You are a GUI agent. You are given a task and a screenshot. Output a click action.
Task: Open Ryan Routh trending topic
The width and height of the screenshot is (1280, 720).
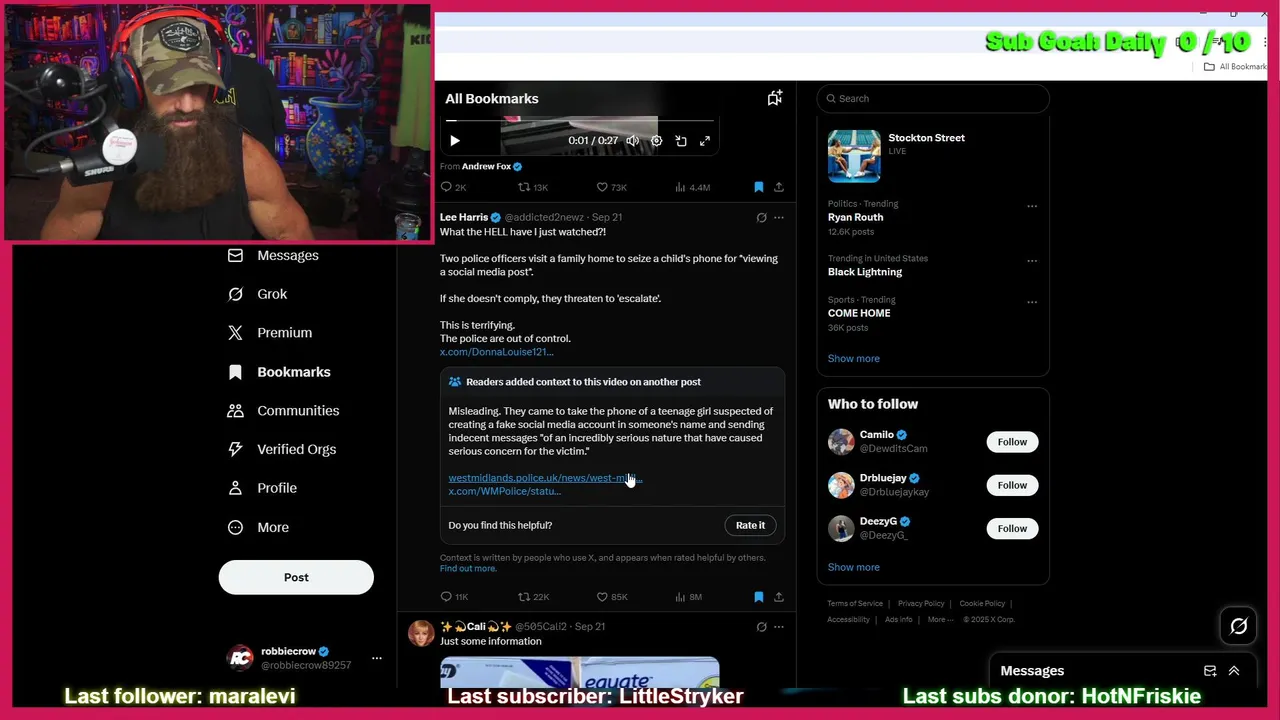click(855, 217)
